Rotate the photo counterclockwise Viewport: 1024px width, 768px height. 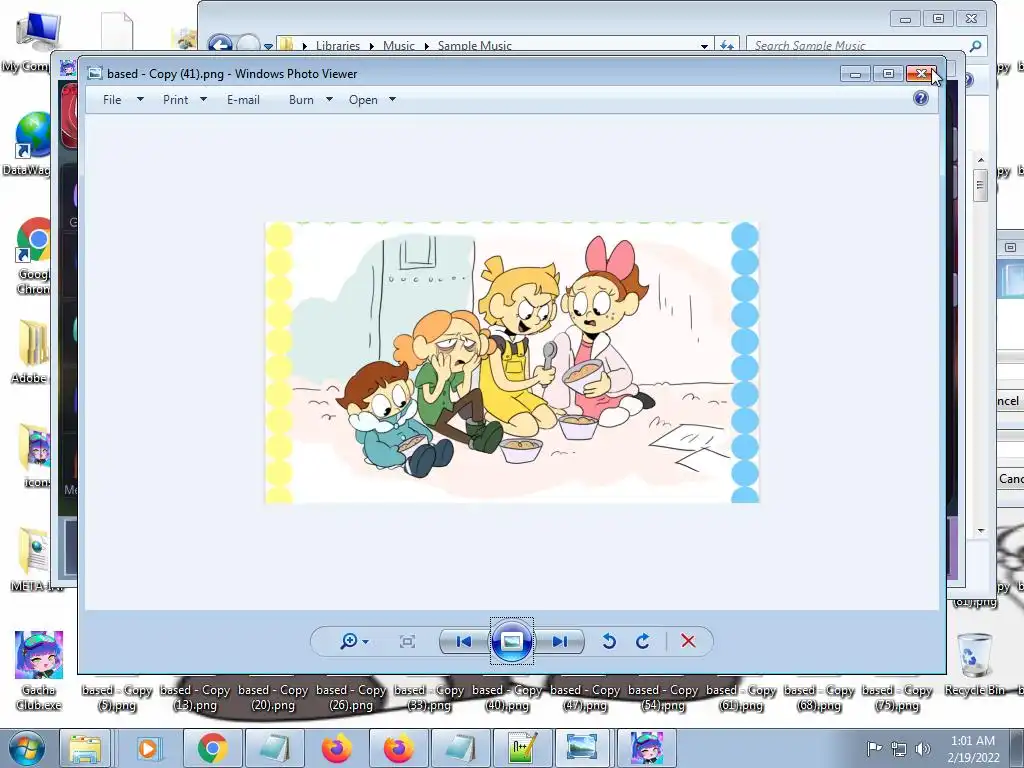coord(609,641)
